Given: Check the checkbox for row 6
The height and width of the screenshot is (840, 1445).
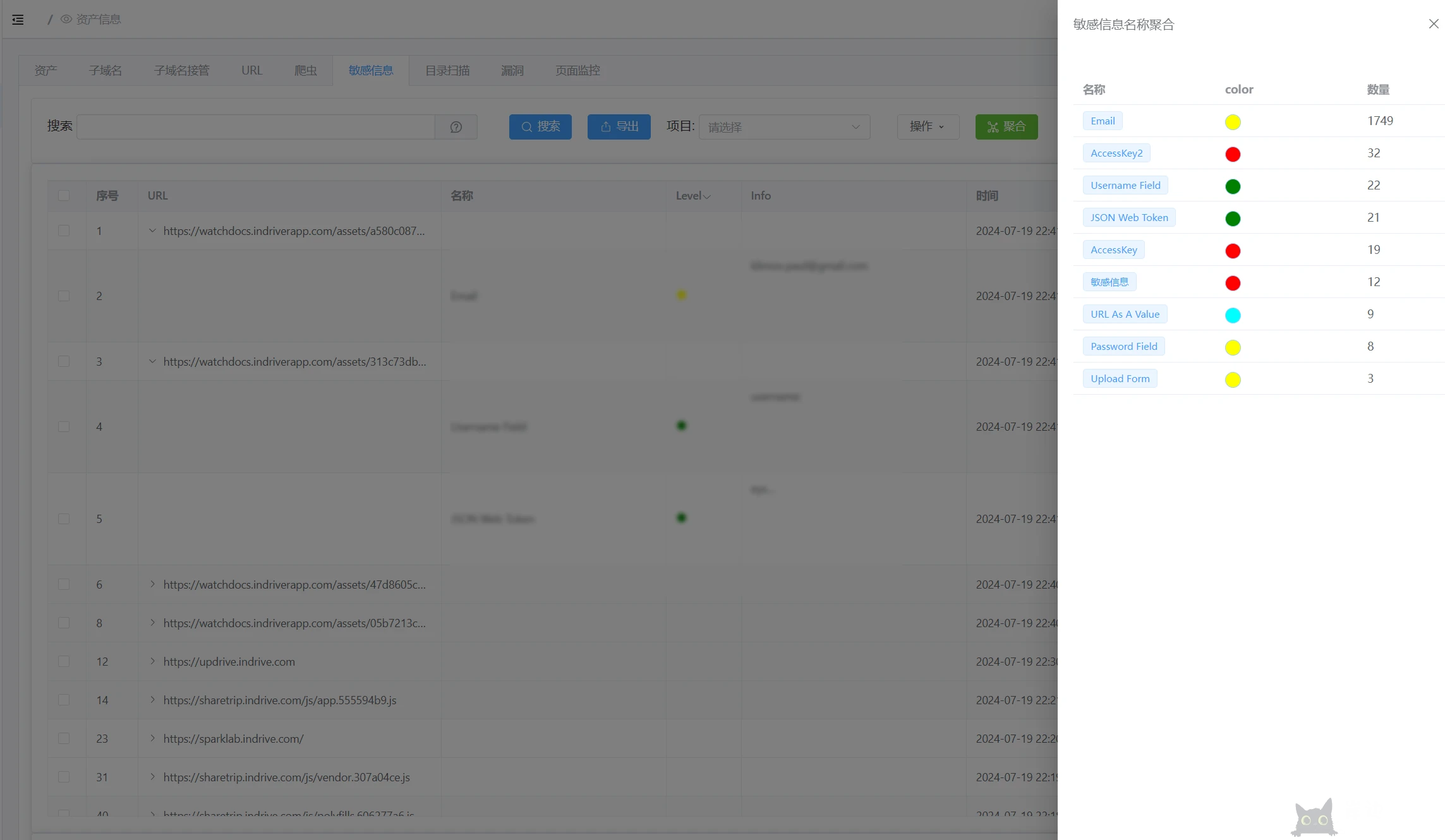Looking at the screenshot, I should [x=64, y=585].
